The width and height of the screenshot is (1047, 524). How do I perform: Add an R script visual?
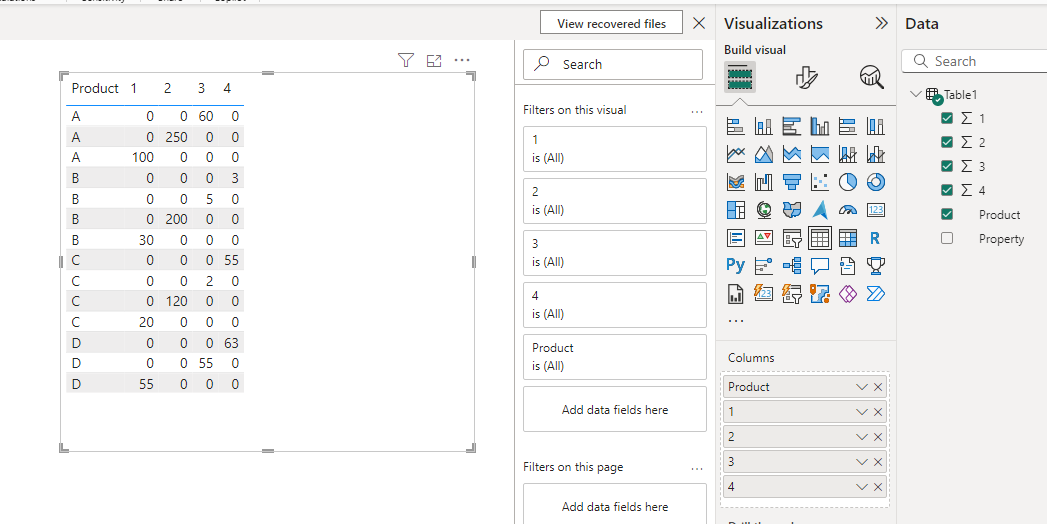click(875, 238)
